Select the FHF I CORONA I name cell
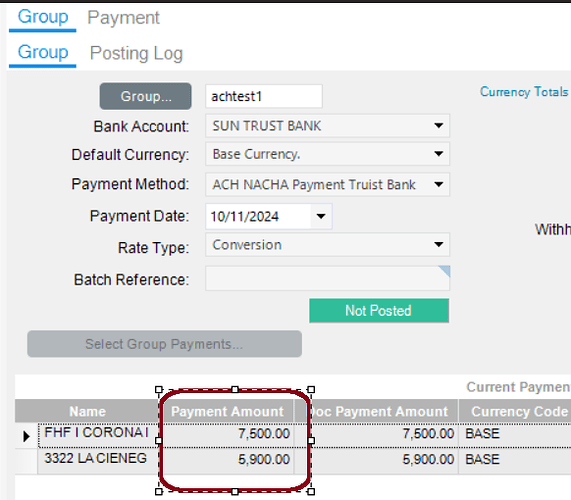This screenshot has height=500, width=571. coord(98,435)
